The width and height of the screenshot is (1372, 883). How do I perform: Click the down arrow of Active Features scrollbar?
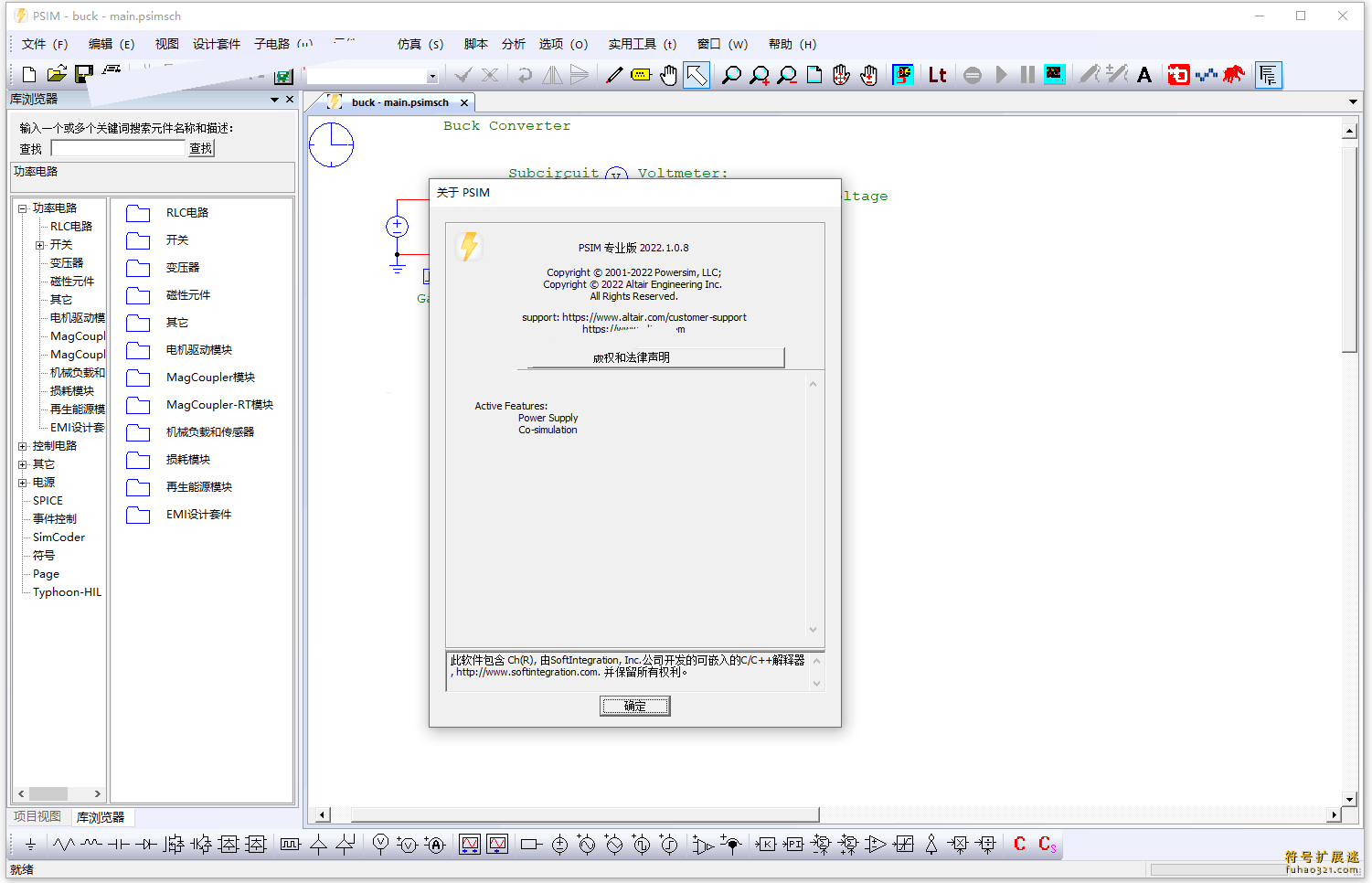pyautogui.click(x=814, y=629)
